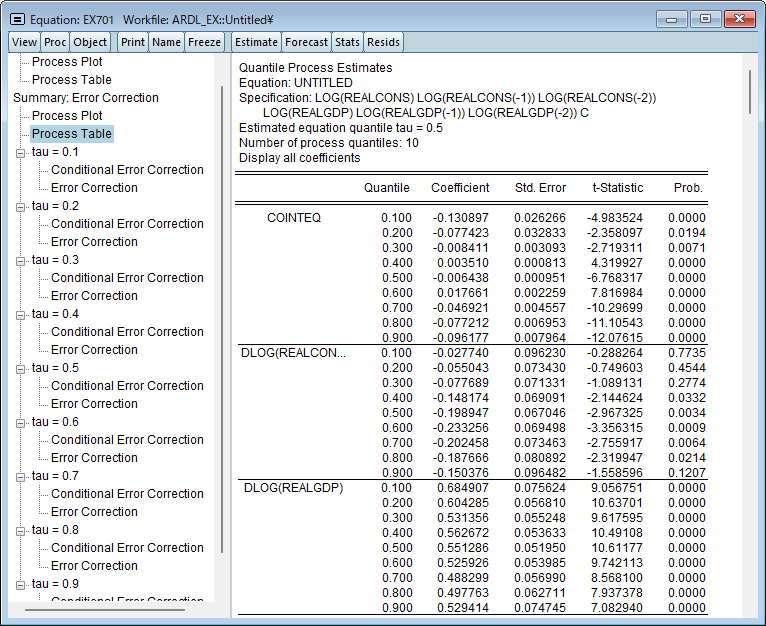Collapse the tau = 0.8 tree node
766x626 pixels.
pyautogui.click(x=20, y=530)
